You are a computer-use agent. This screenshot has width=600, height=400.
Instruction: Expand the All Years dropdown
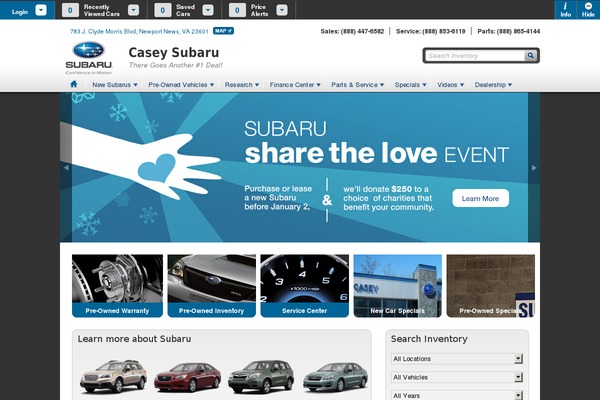tap(457, 395)
